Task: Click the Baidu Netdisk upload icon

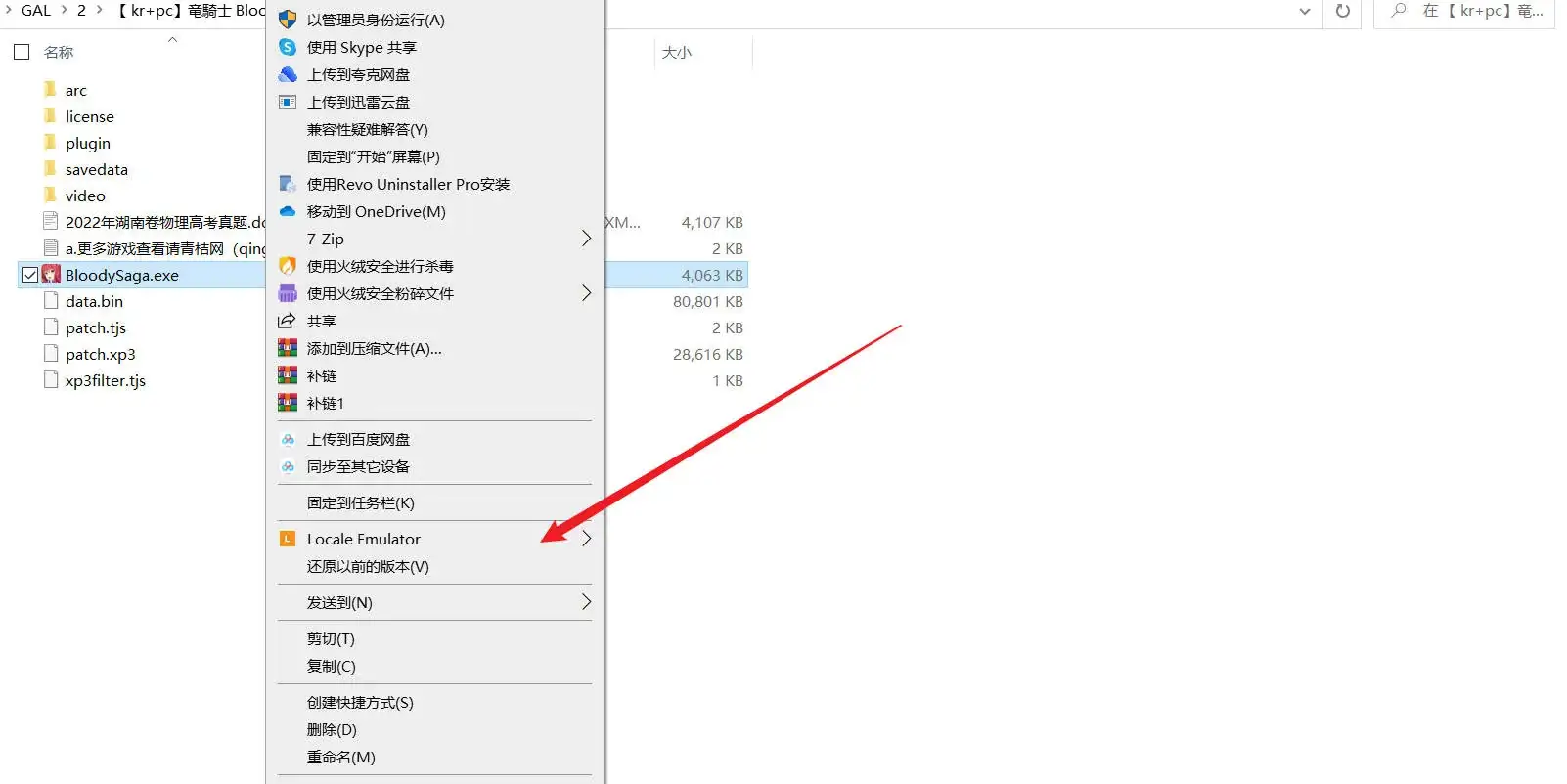Action: 288,440
